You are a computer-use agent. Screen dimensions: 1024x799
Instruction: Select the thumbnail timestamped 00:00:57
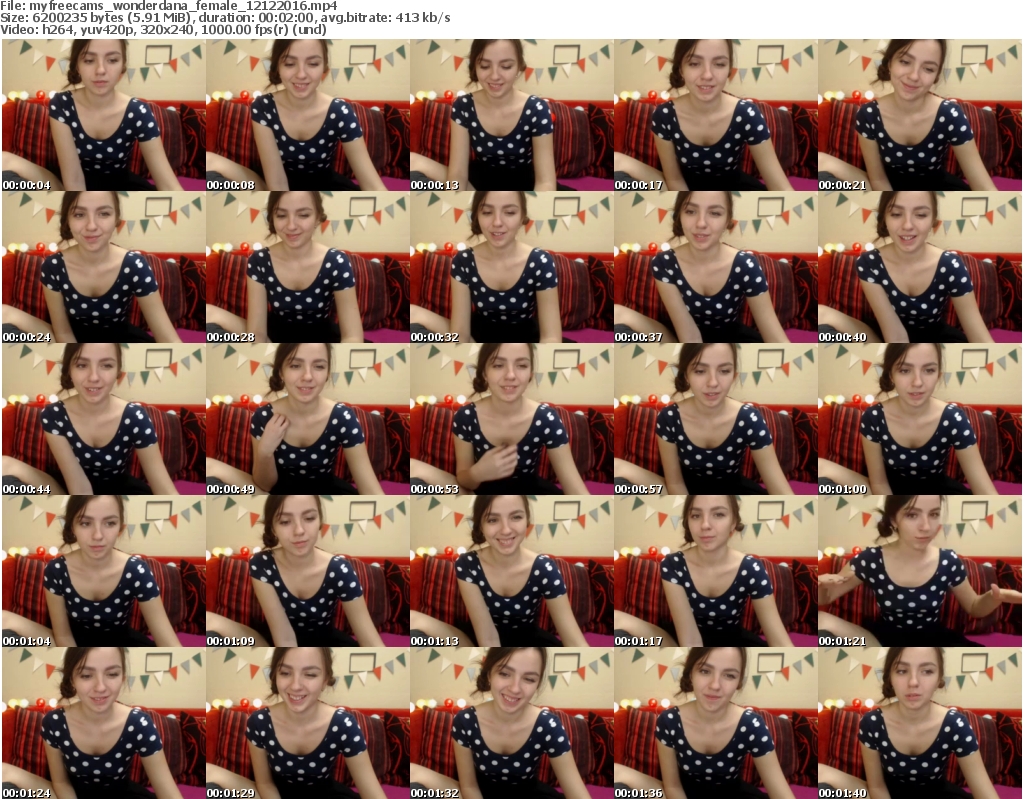coord(716,419)
